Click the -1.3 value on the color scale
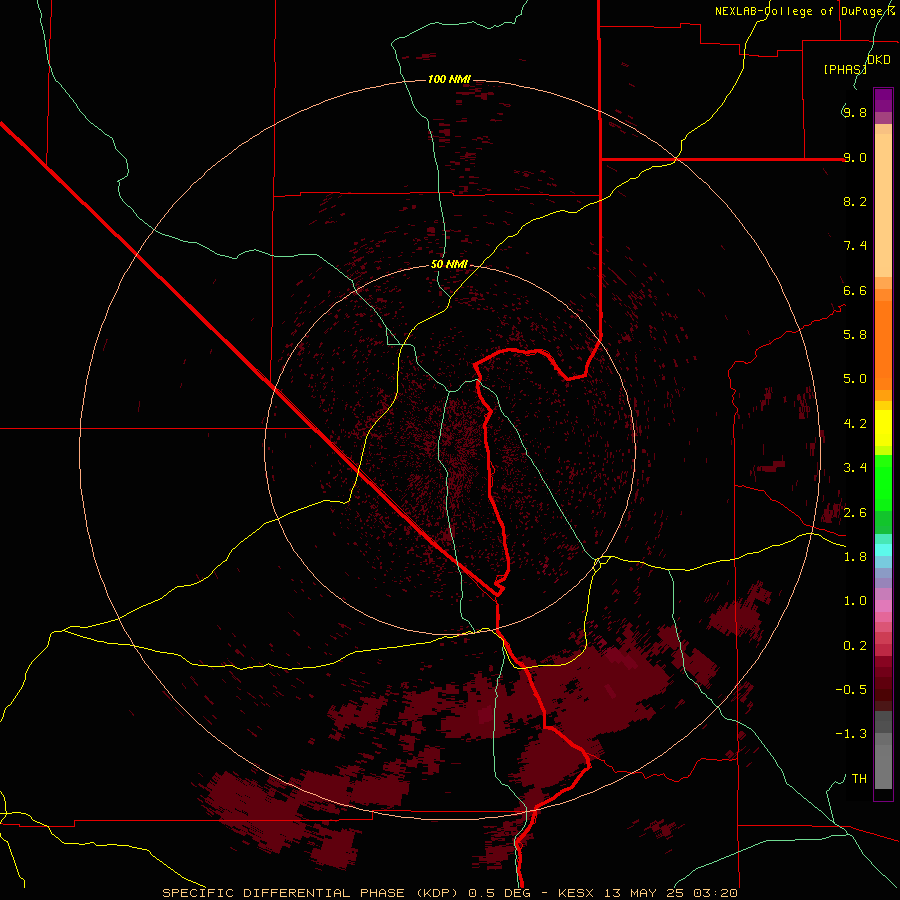This screenshot has height=900, width=900. click(851, 734)
